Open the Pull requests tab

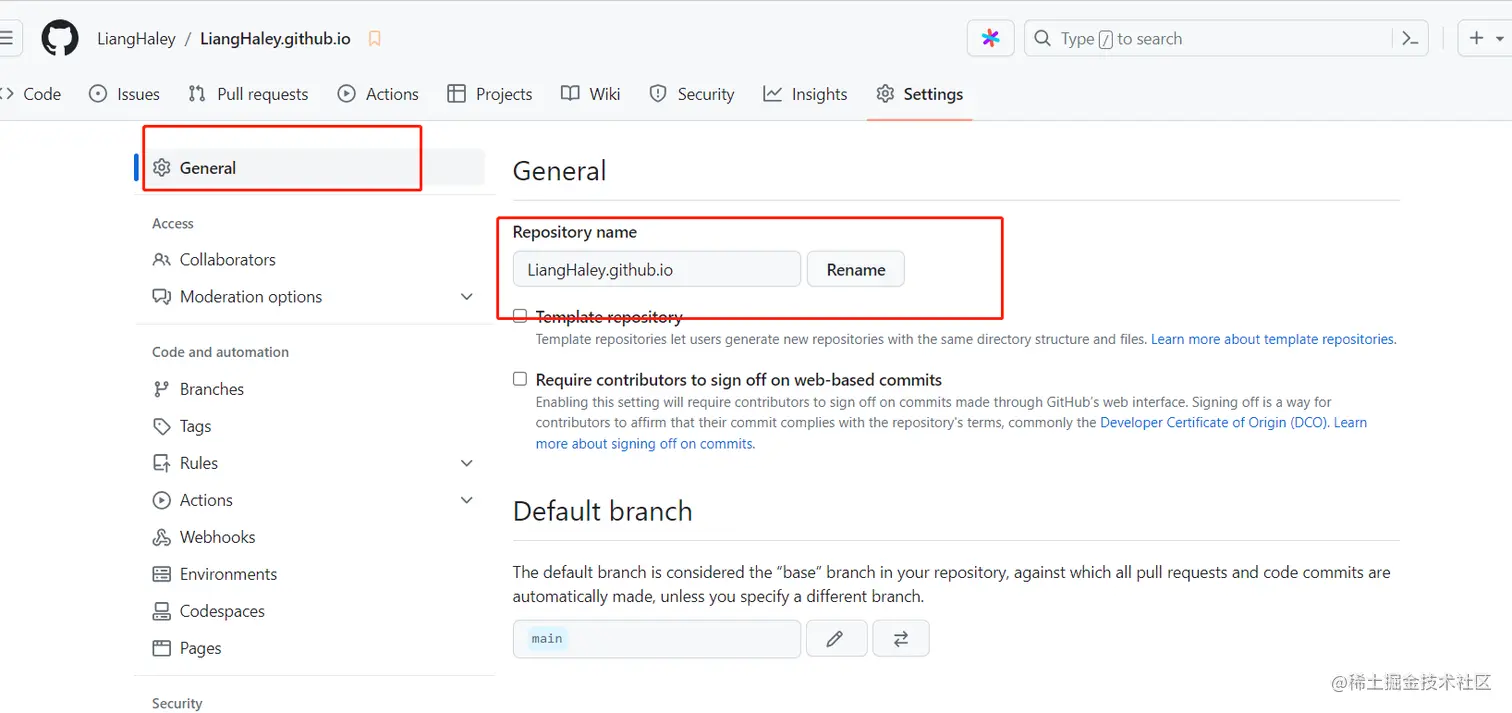248,94
